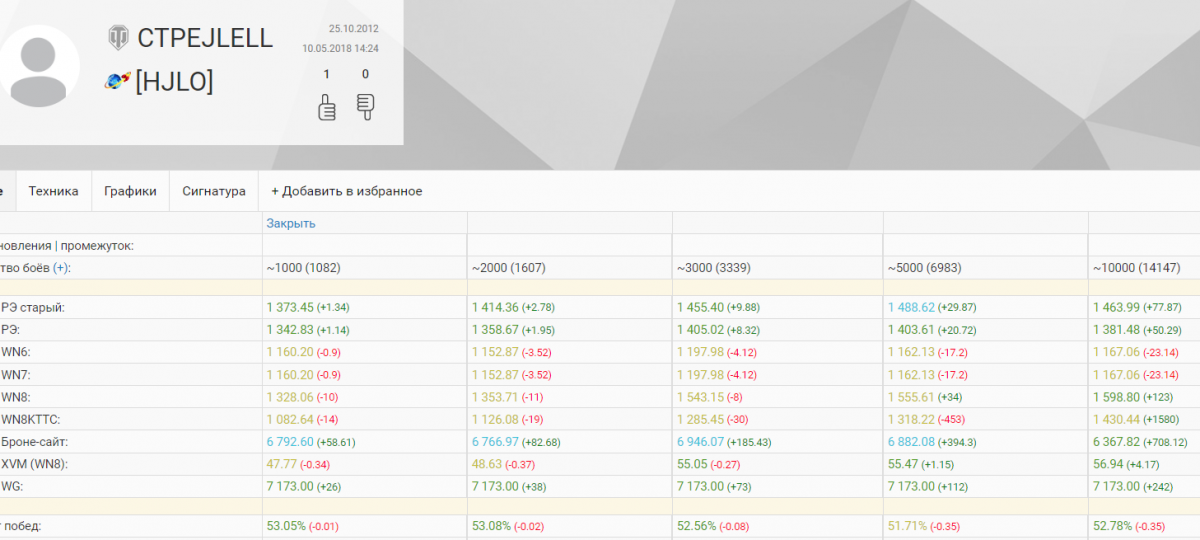Screen dimensions: 1200x540
Task: Click the player name CTPEJLELL
Action: 205,38
